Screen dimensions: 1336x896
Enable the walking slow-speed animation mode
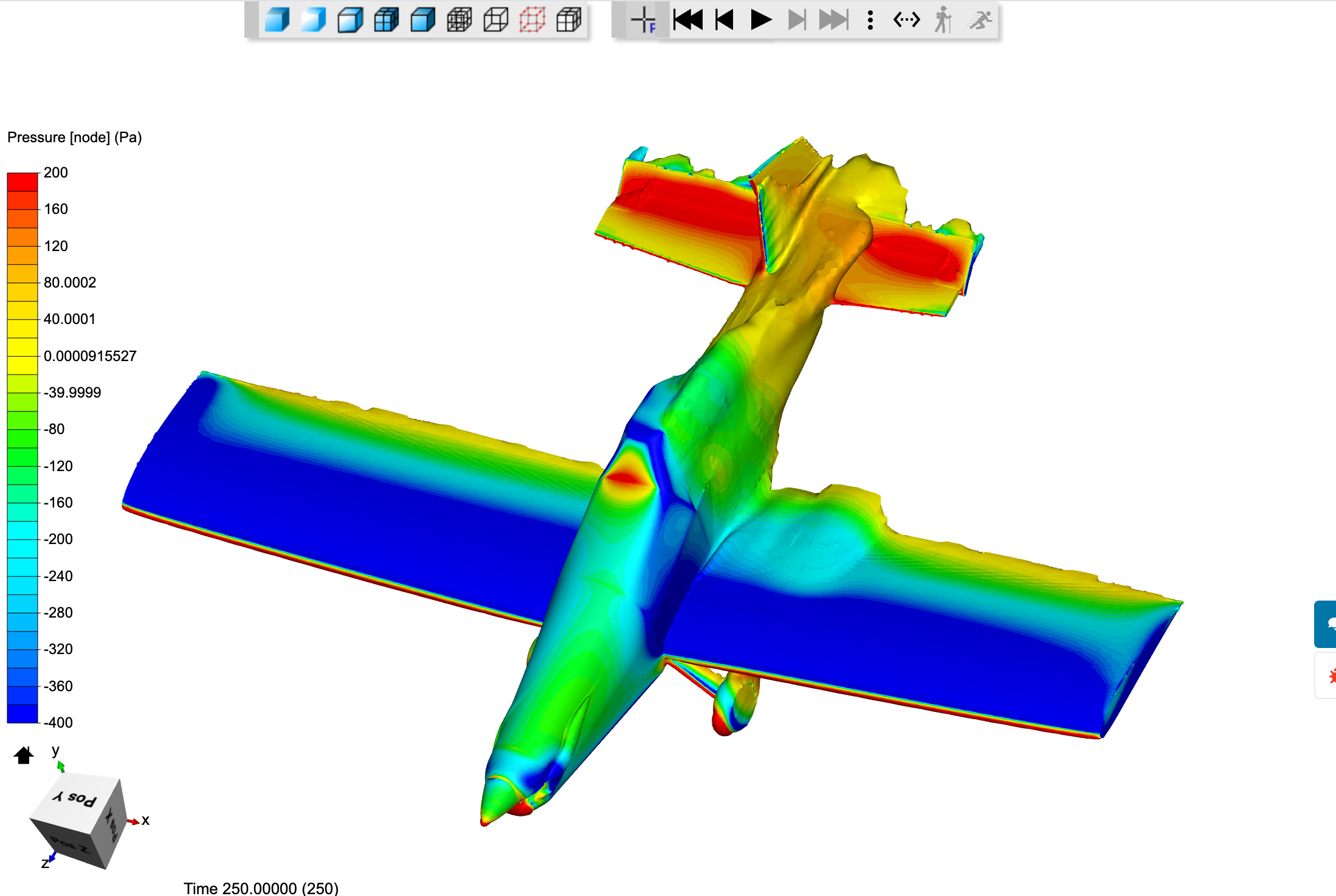coord(943,20)
